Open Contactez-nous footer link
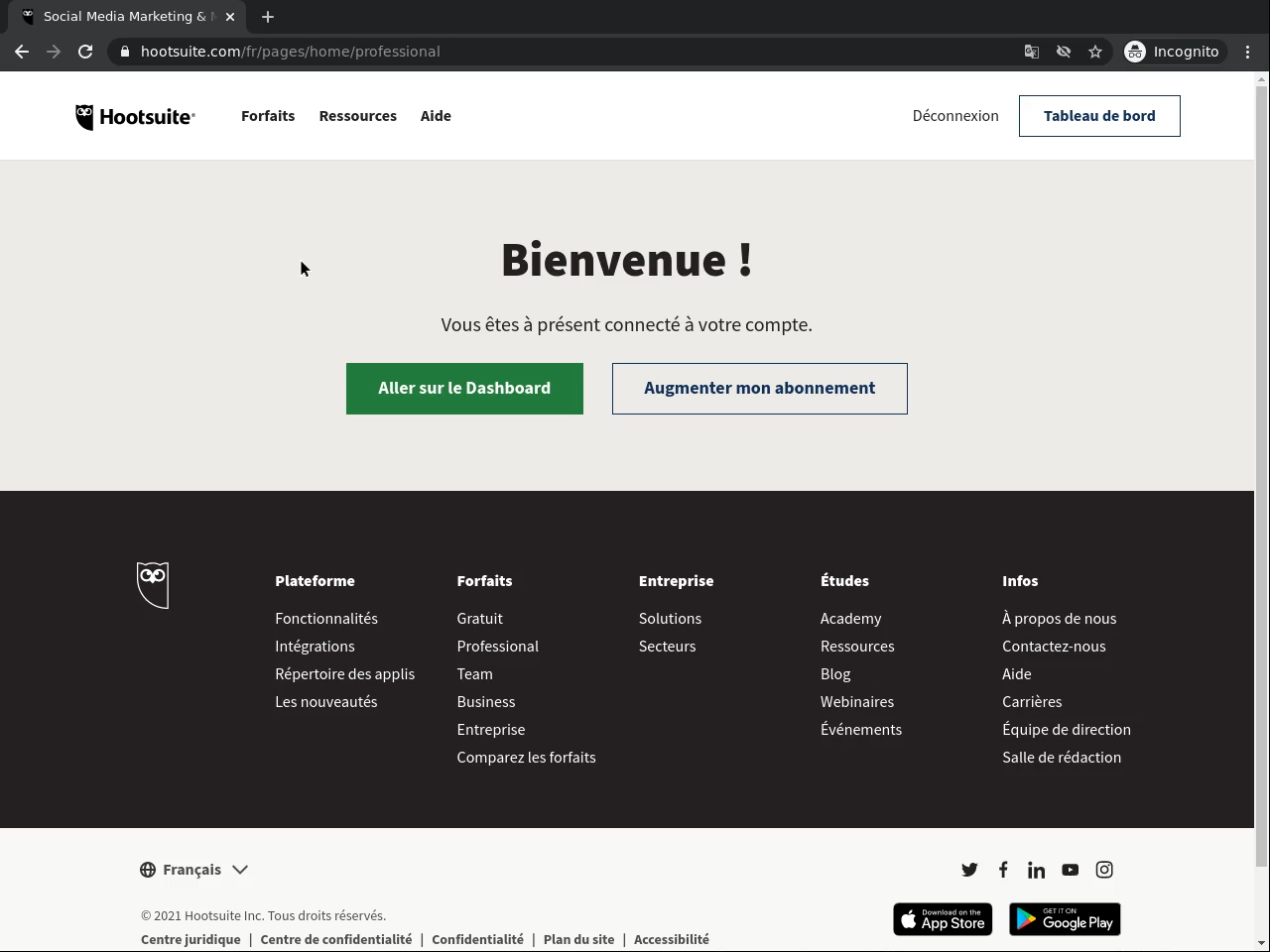Image resolution: width=1270 pixels, height=952 pixels. click(x=1054, y=647)
